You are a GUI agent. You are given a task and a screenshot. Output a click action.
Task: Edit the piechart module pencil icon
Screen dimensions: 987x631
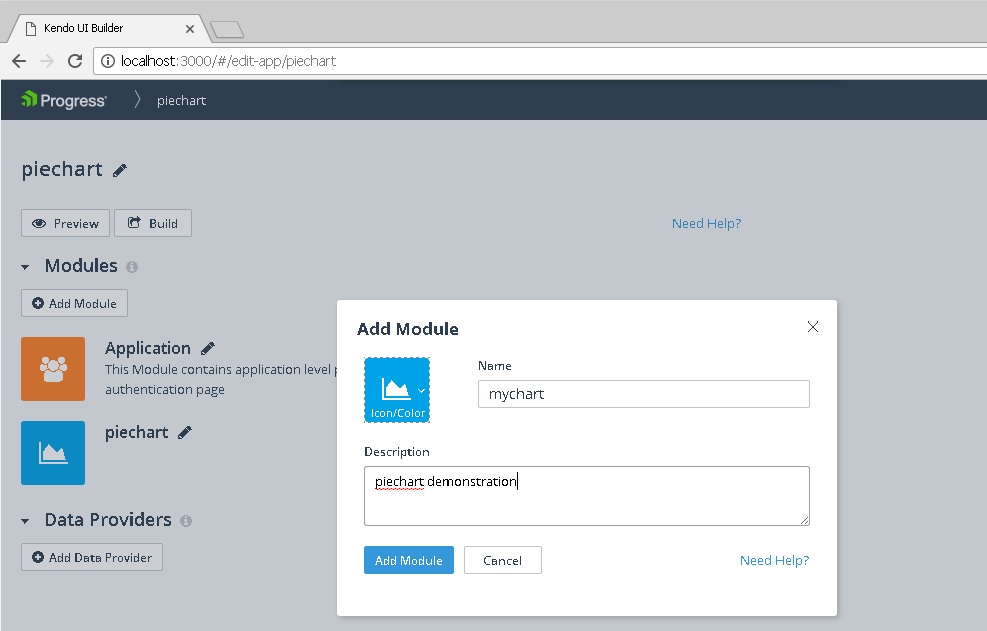click(x=184, y=433)
